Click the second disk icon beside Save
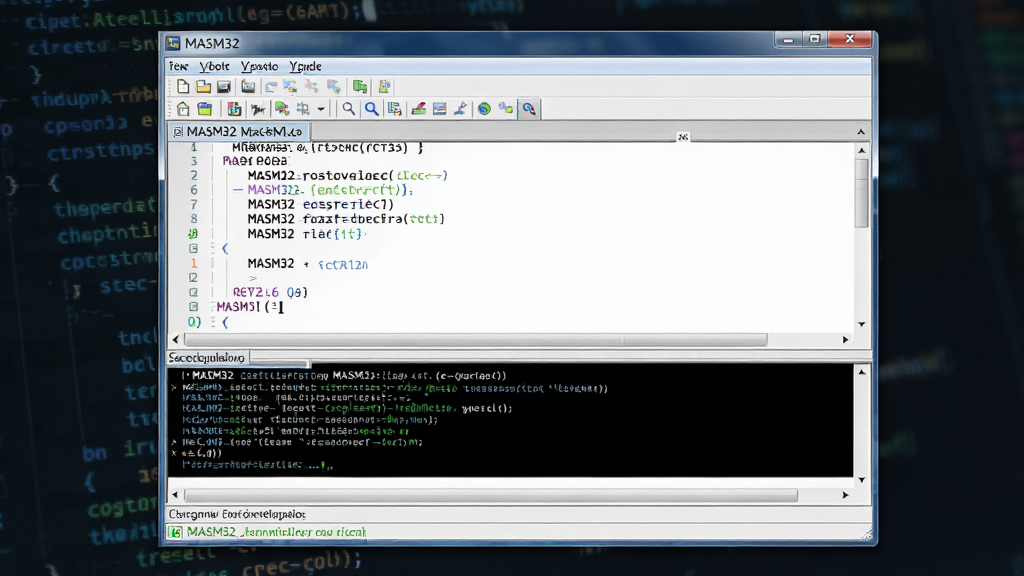Image resolution: width=1024 pixels, height=576 pixels. (x=248, y=87)
